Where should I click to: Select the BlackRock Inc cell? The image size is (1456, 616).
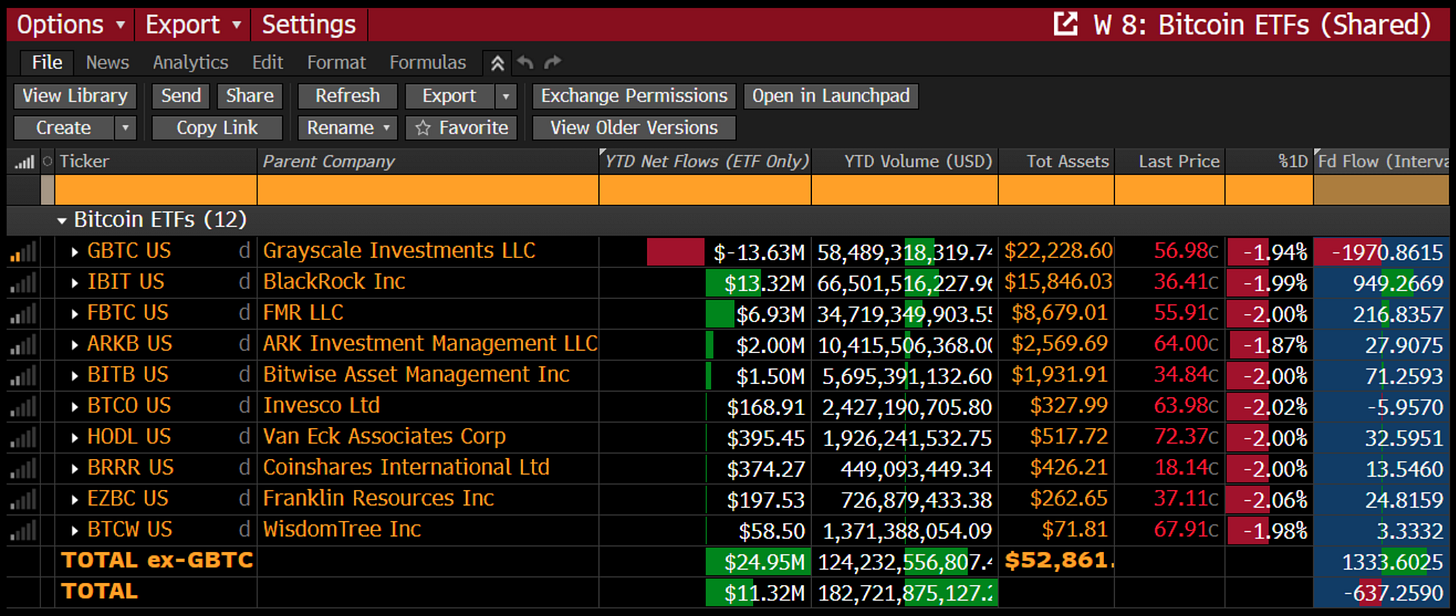[x=428, y=282]
